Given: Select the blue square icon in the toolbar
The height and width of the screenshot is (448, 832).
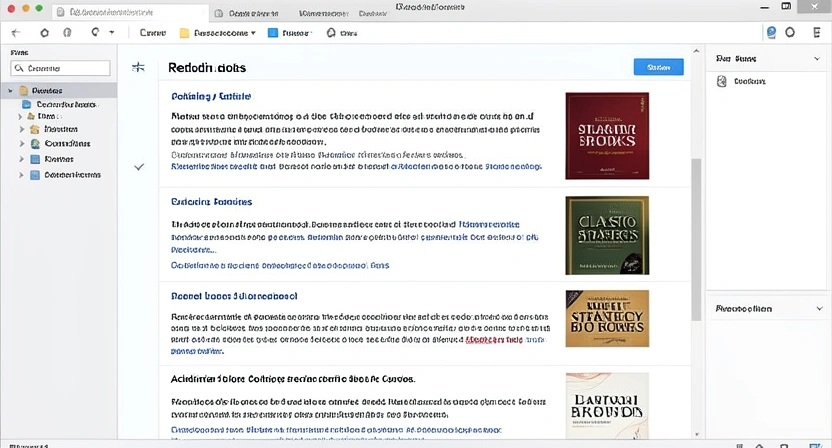Looking at the screenshot, I should 273,33.
